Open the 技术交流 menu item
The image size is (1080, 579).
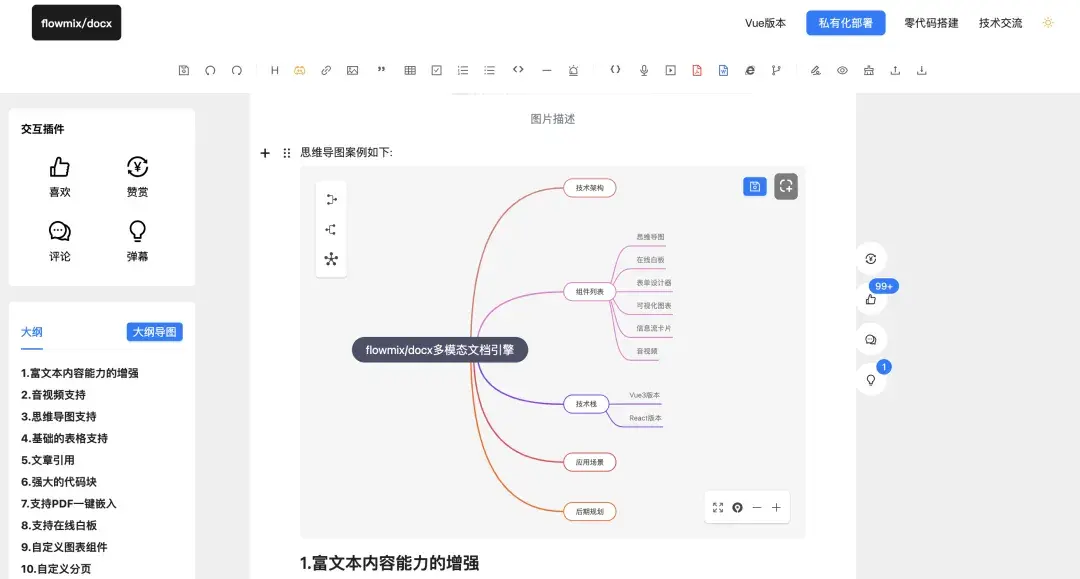point(1001,23)
